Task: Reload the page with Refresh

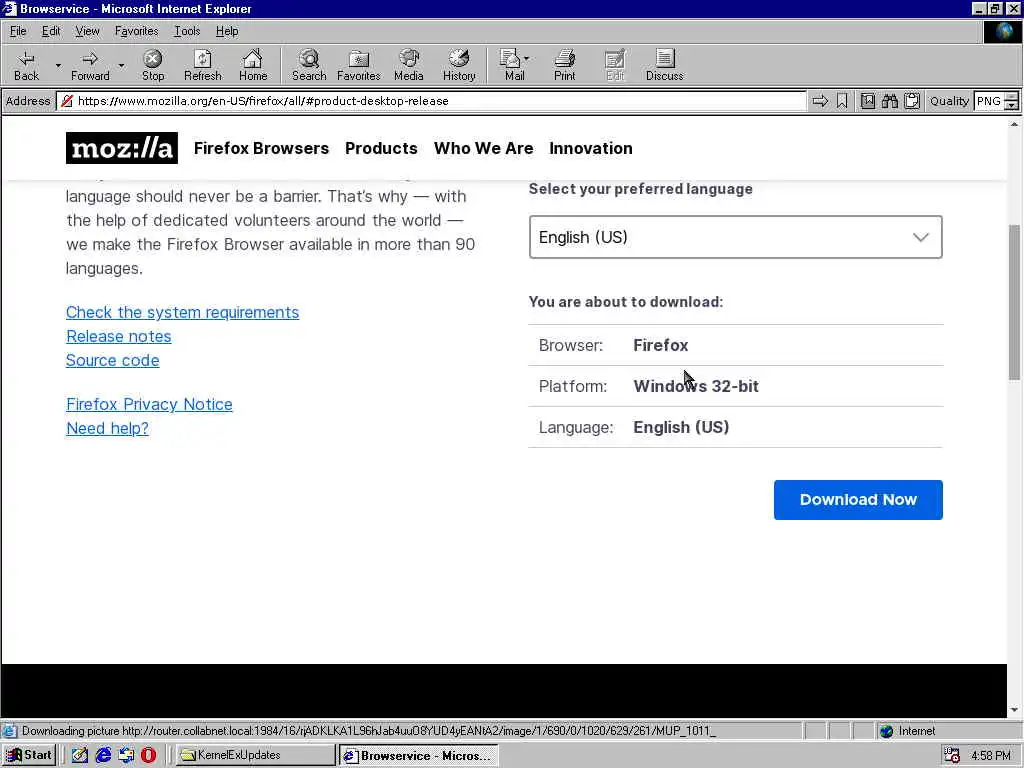Action: 202,65
